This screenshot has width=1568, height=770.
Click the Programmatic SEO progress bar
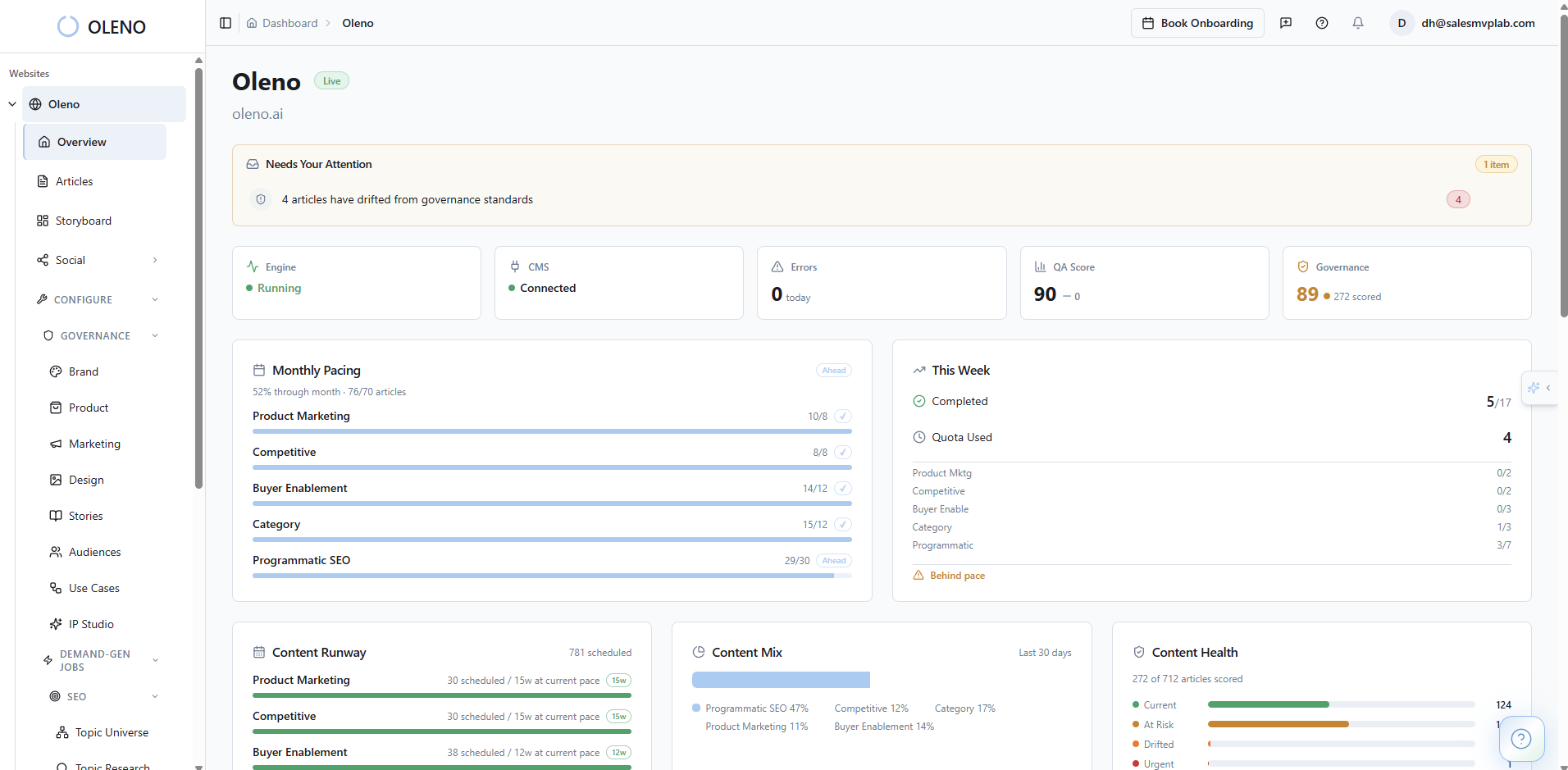coord(551,576)
